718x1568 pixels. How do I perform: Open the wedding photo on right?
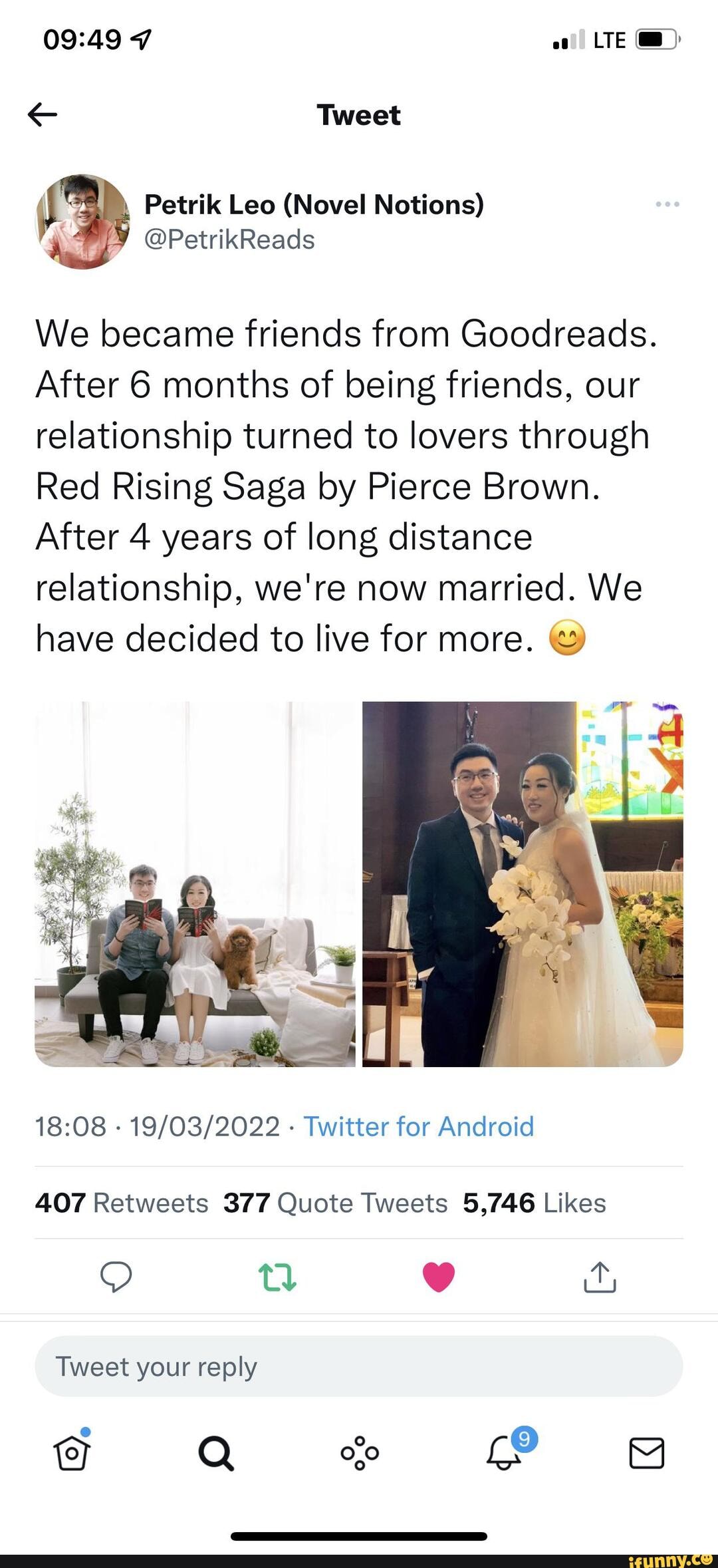523,884
